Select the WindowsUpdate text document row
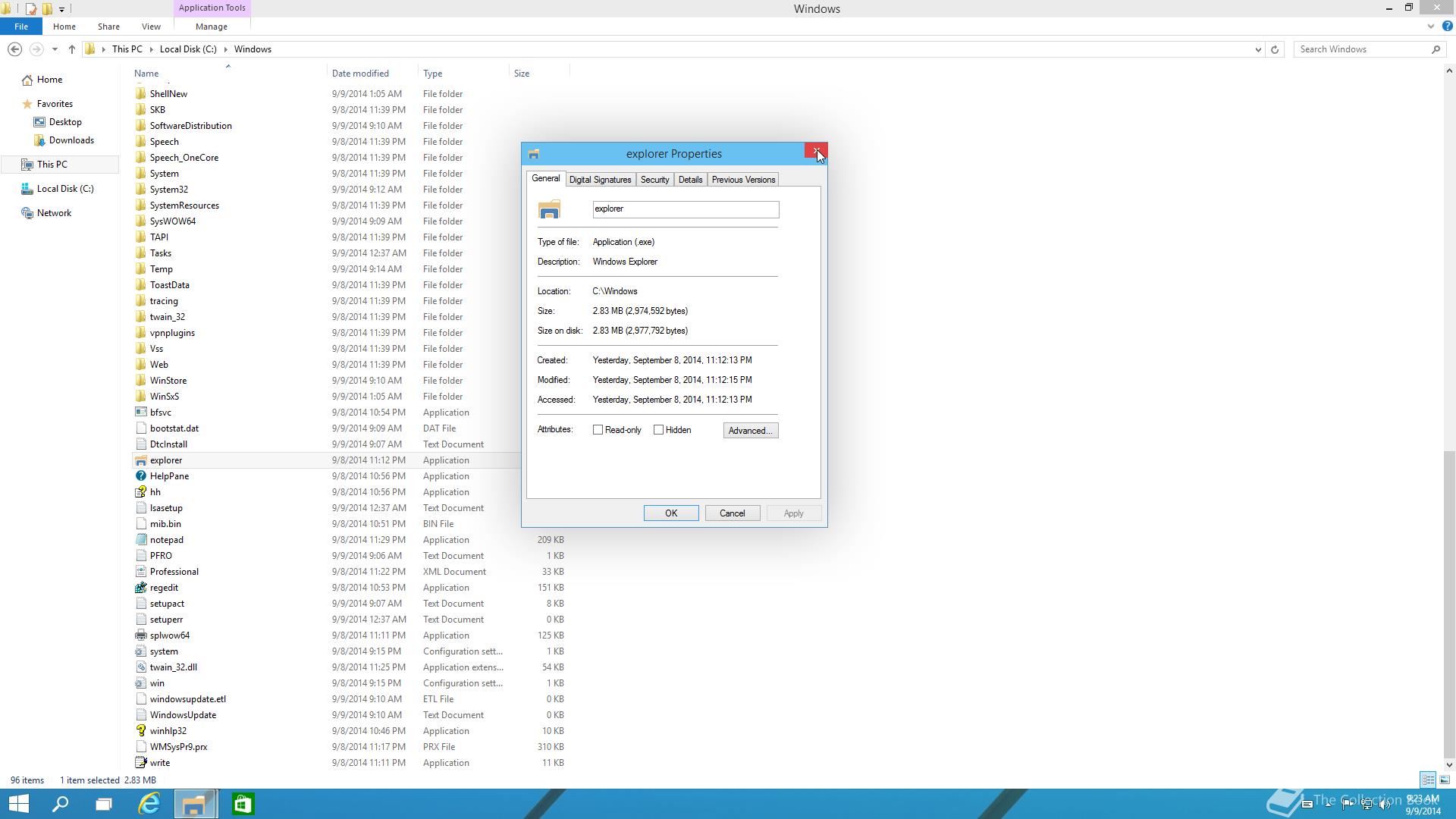Screen dimensions: 1456x819 point(350,715)
